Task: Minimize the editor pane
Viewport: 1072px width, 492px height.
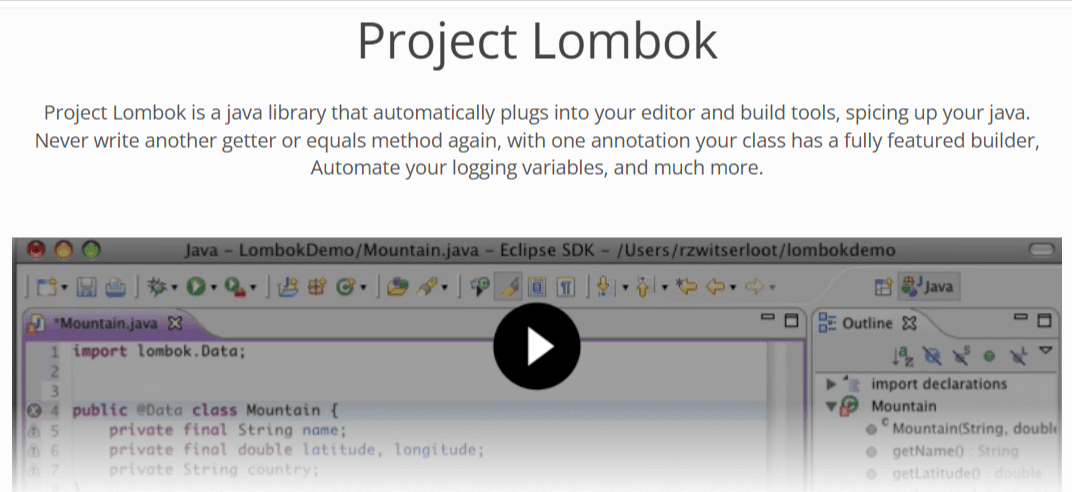Action: [x=768, y=317]
